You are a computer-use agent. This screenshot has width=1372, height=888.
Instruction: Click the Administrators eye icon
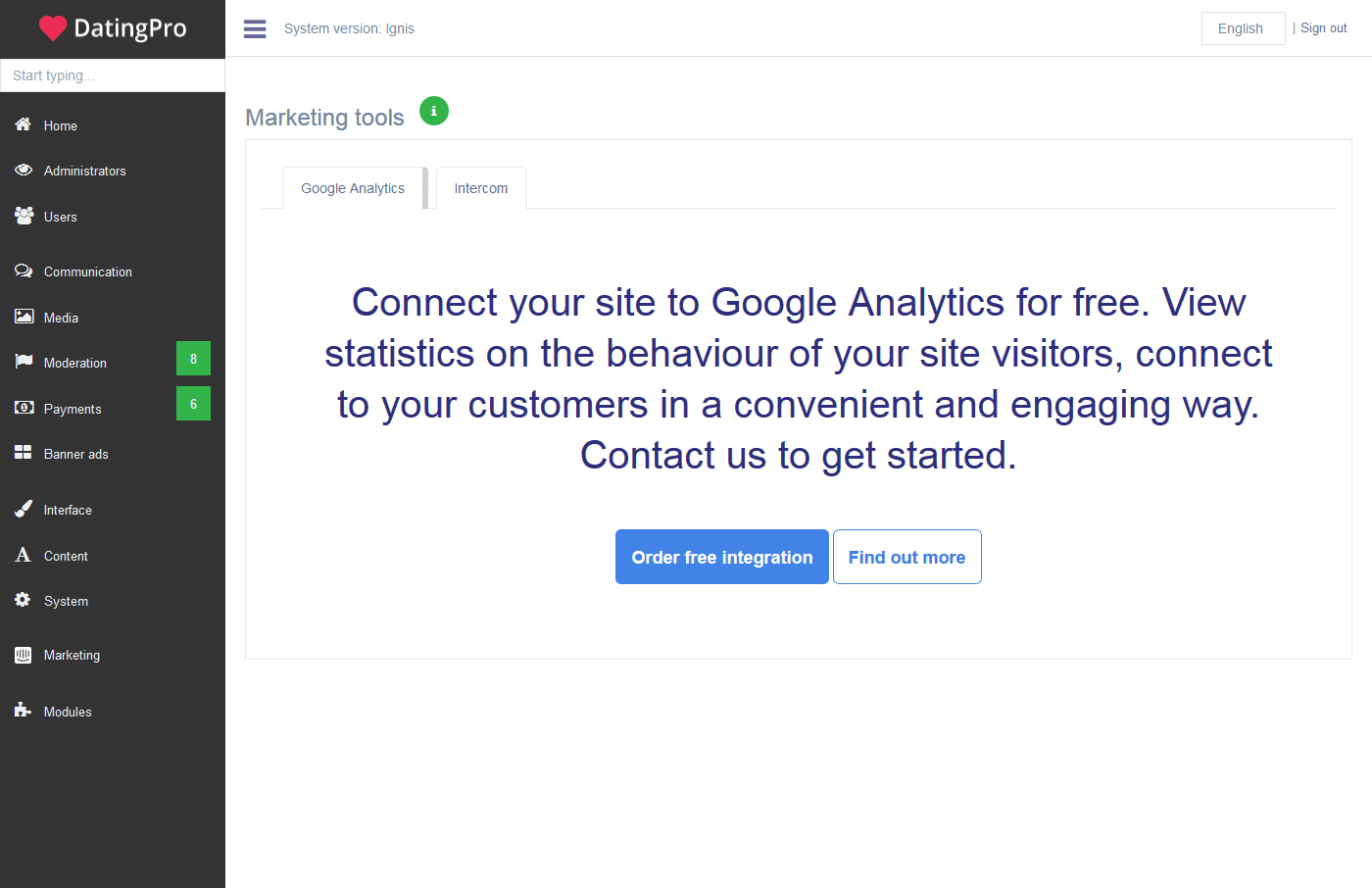click(x=24, y=170)
